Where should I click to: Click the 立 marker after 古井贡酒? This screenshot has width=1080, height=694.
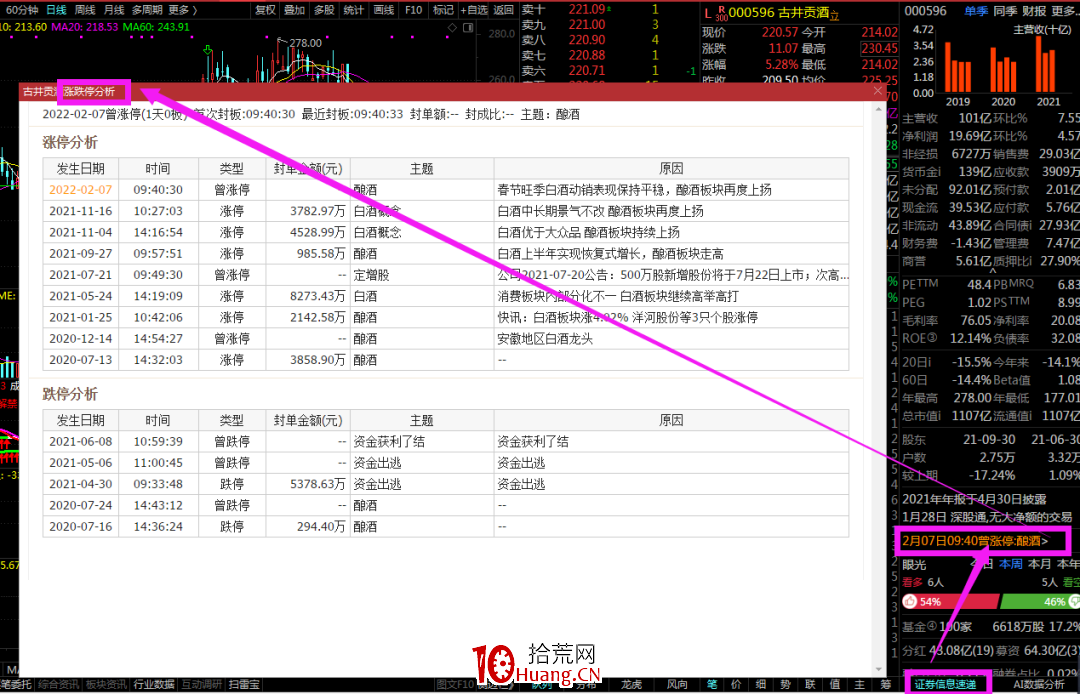[x=835, y=14]
